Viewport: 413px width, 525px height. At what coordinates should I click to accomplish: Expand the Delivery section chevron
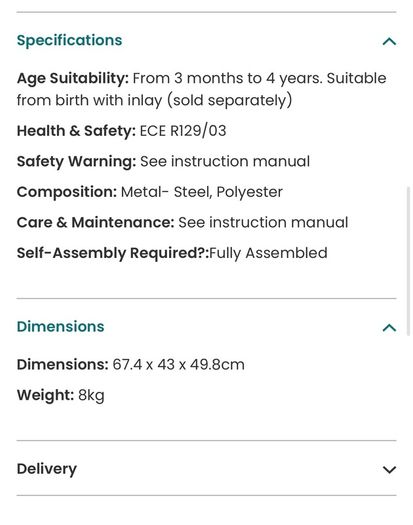(x=389, y=469)
